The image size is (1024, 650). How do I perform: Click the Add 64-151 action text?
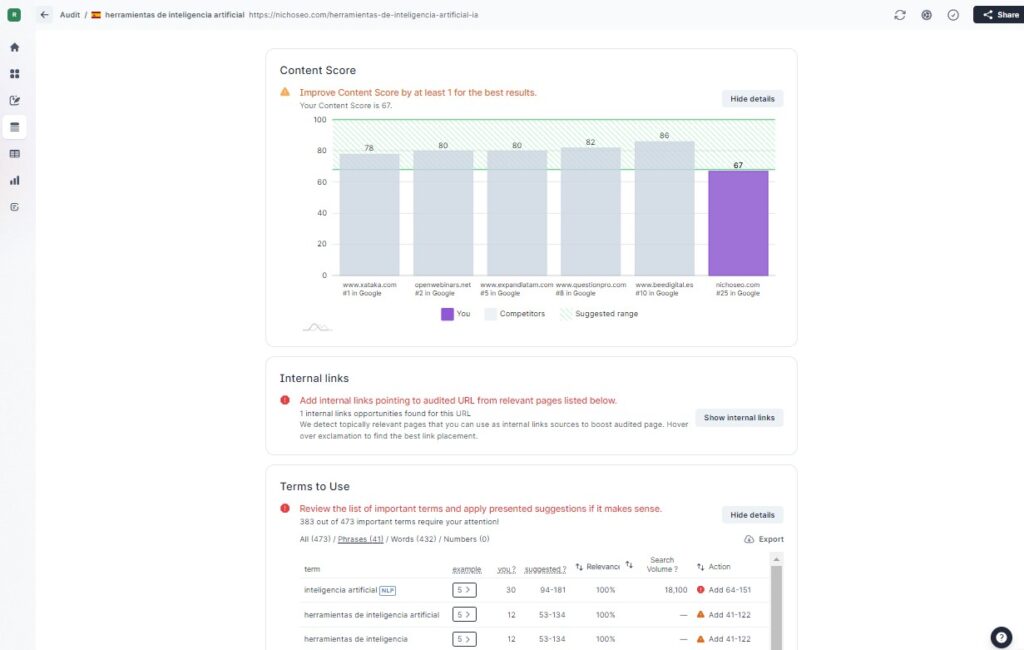coord(729,590)
